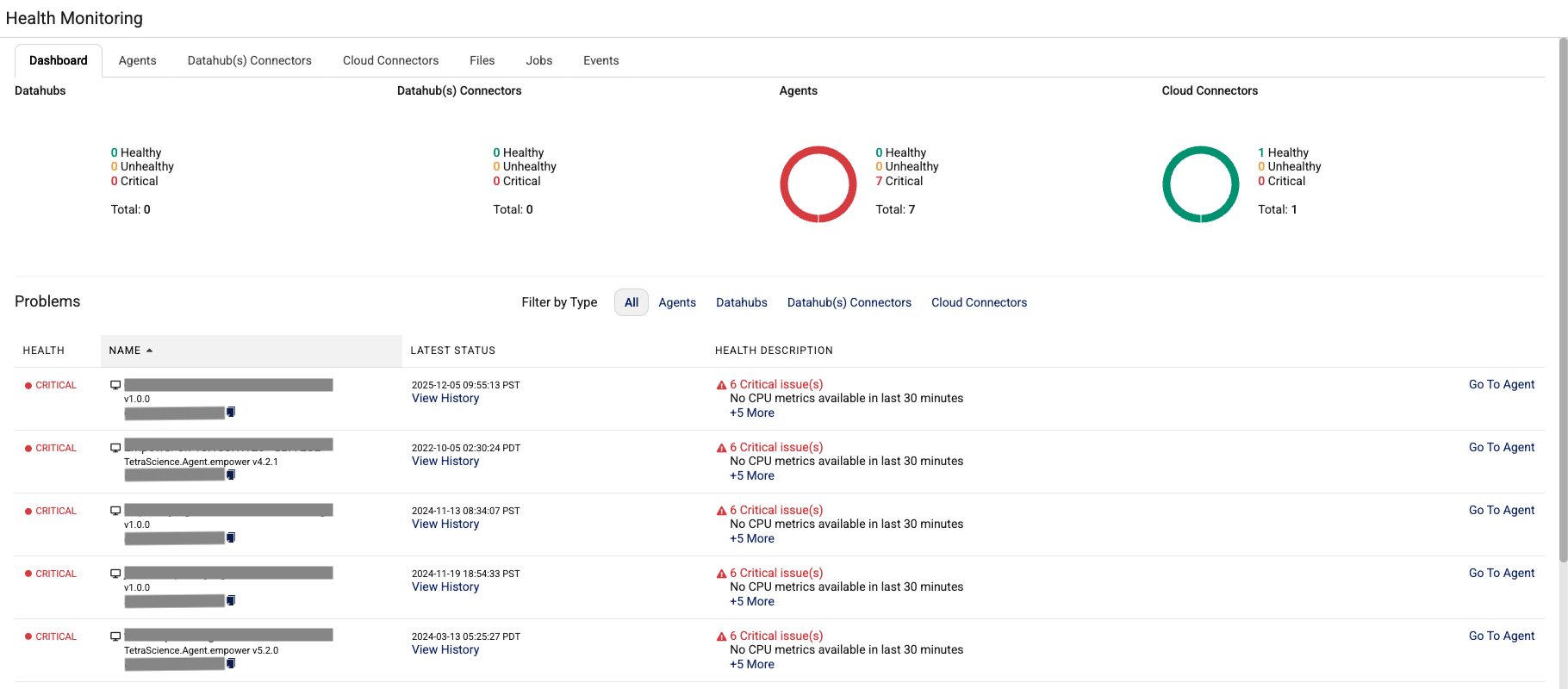Copy the agent ID in the 2025-12-05 row
This screenshot has width=1568, height=689.
click(x=231, y=413)
